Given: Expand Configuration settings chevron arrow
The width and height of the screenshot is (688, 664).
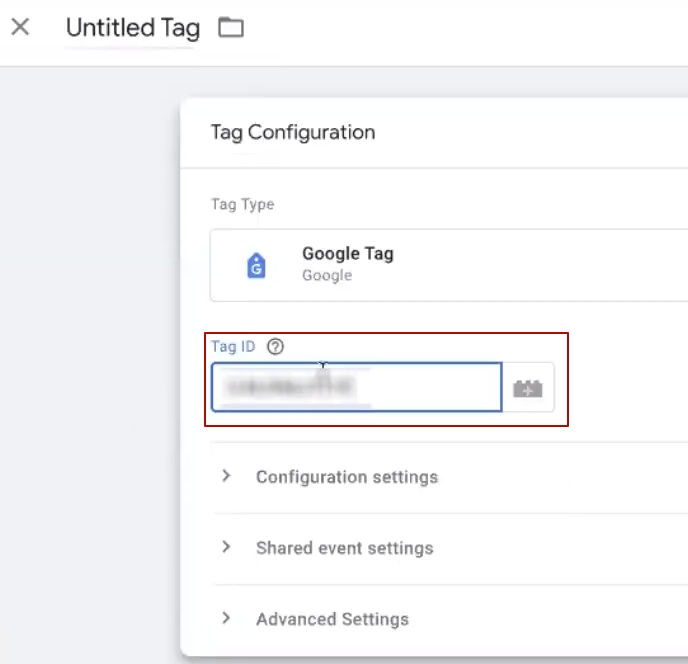Looking at the screenshot, I should (x=226, y=476).
